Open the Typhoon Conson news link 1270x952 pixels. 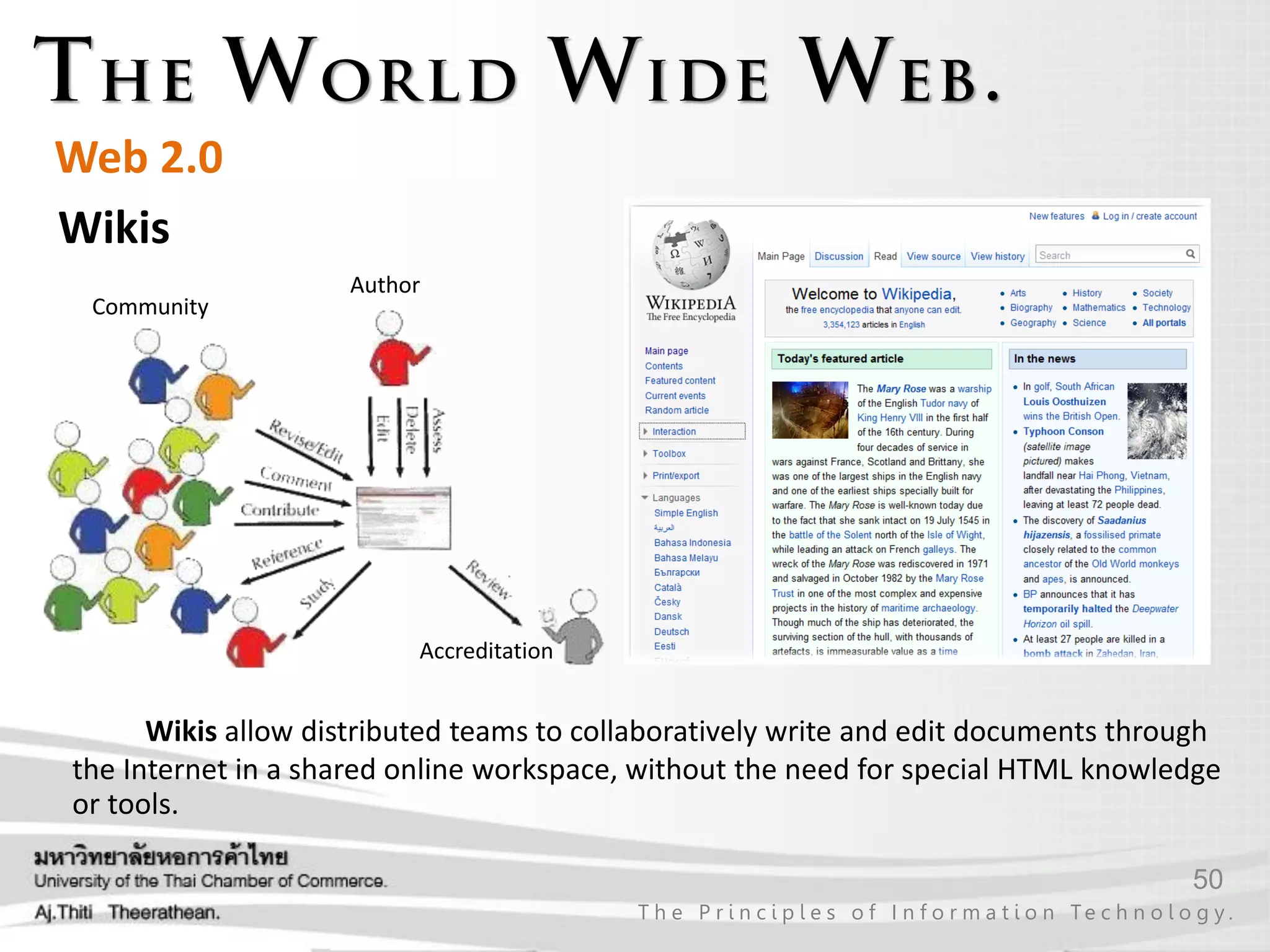tap(1063, 431)
